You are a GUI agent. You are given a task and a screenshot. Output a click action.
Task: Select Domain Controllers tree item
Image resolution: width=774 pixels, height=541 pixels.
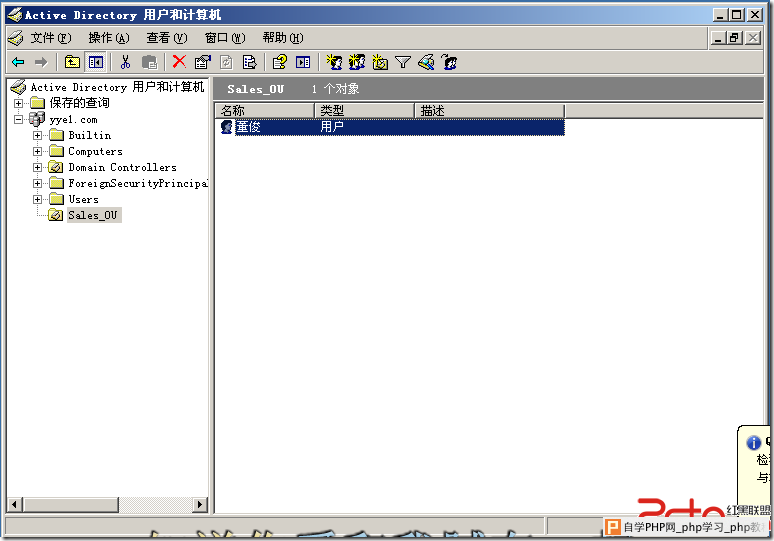point(122,167)
